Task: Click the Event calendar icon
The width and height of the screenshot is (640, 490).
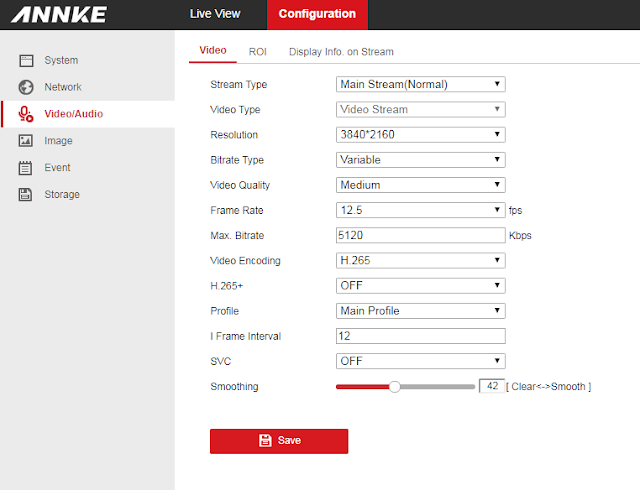Action: point(25,167)
